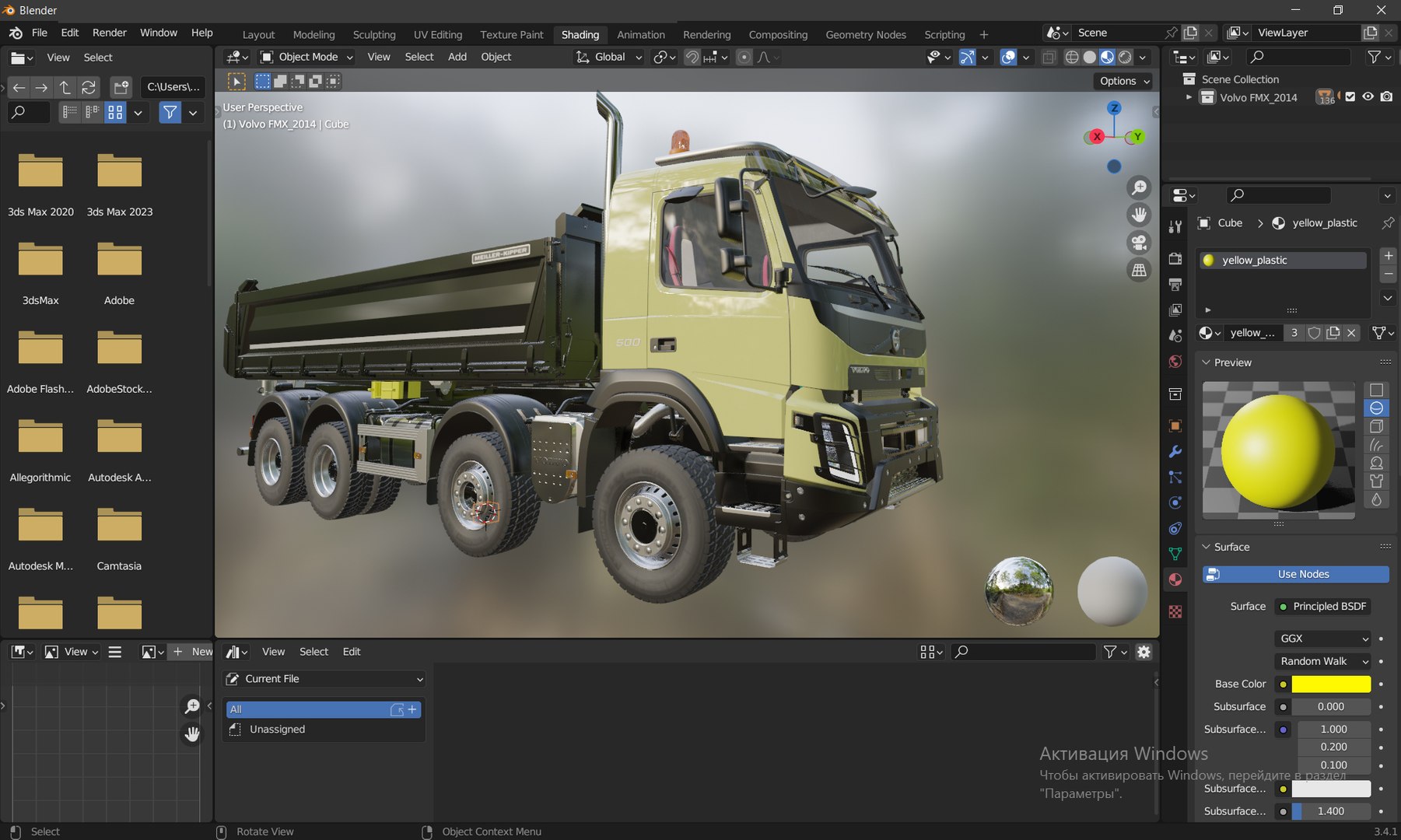Click the Principled BSDF surface shader button
This screenshot has height=840, width=1401.
tap(1323, 607)
